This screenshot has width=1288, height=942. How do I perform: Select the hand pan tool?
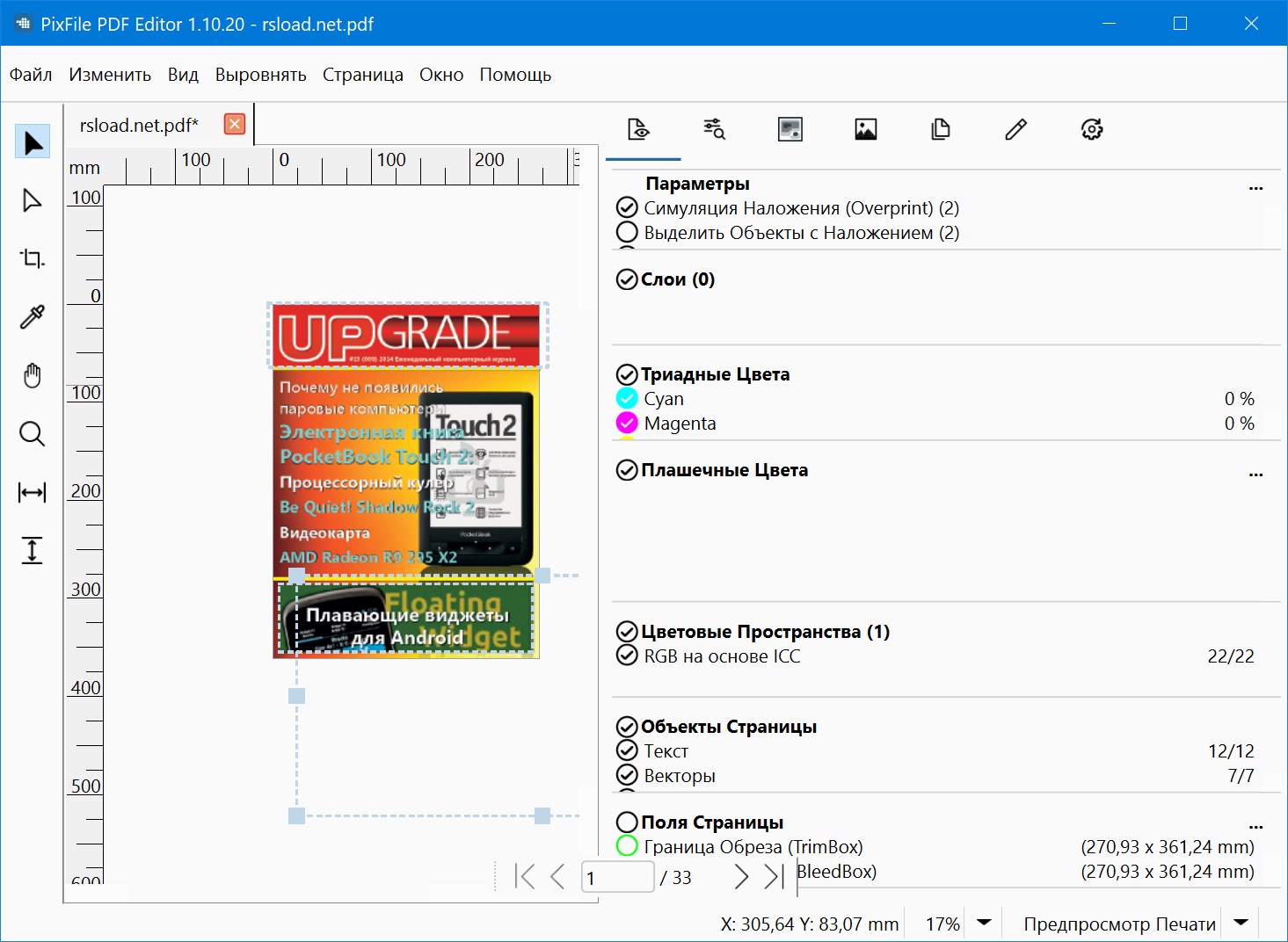(32, 375)
